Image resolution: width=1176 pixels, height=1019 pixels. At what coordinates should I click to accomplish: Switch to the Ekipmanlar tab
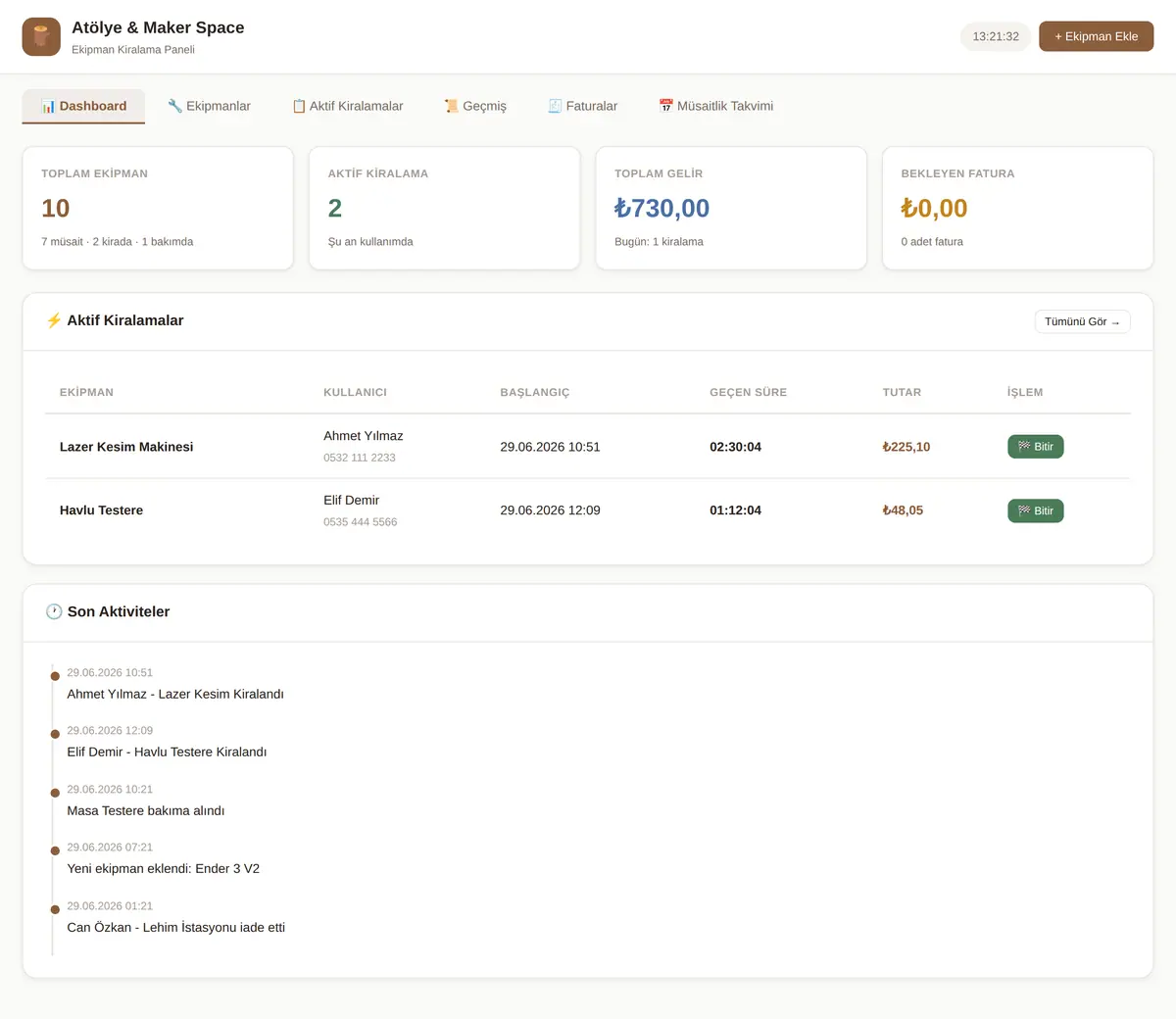point(209,106)
